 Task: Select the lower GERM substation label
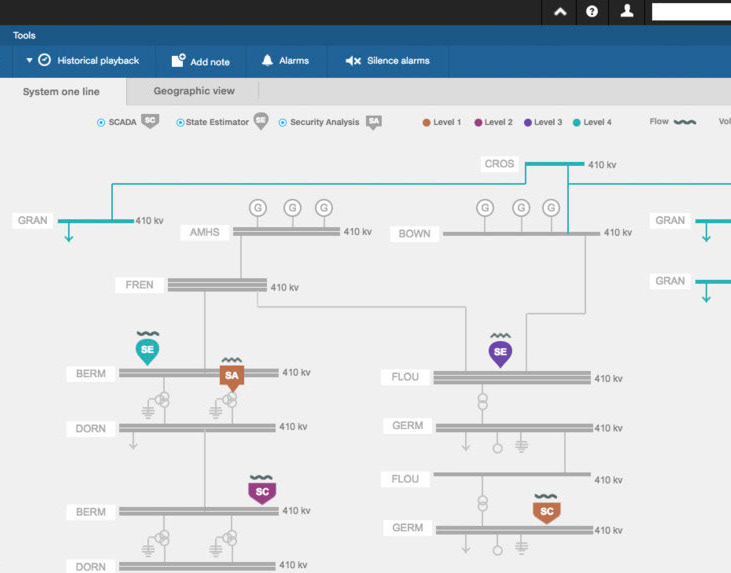pyautogui.click(x=407, y=528)
